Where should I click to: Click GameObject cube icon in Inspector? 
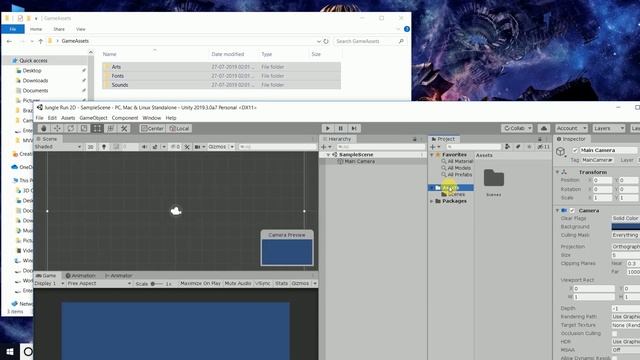[x=560, y=152]
